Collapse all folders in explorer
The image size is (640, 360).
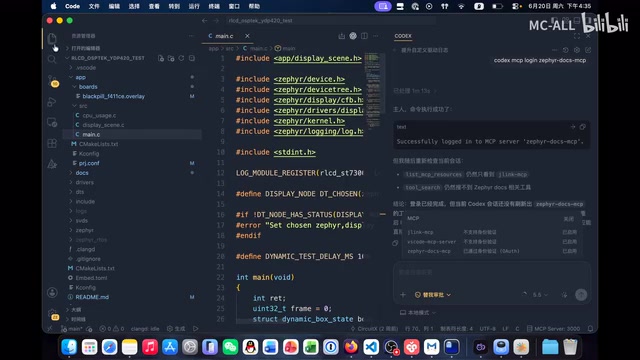point(191,58)
